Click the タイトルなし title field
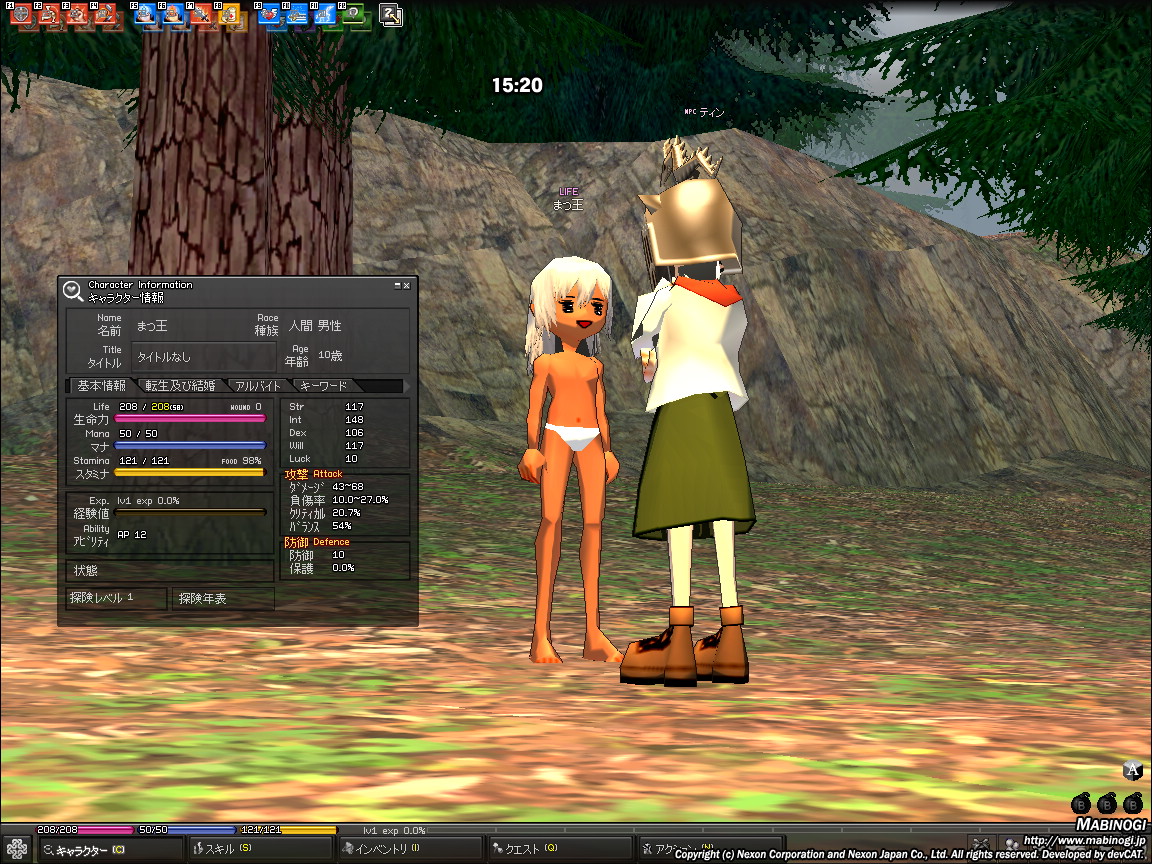The width and height of the screenshot is (1152, 864). point(204,357)
